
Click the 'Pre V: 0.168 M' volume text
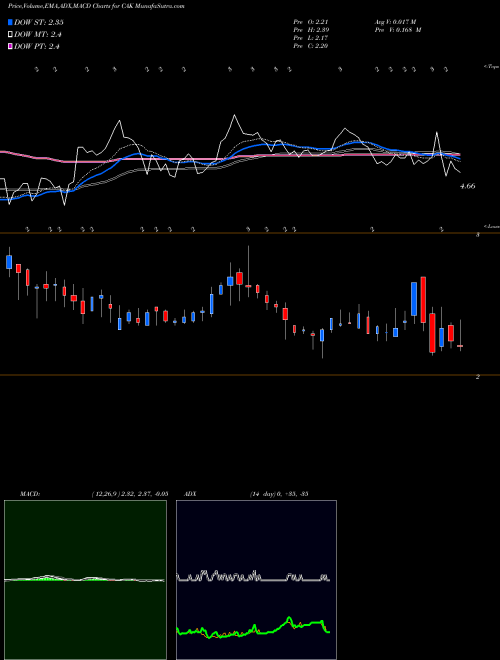[398, 30]
